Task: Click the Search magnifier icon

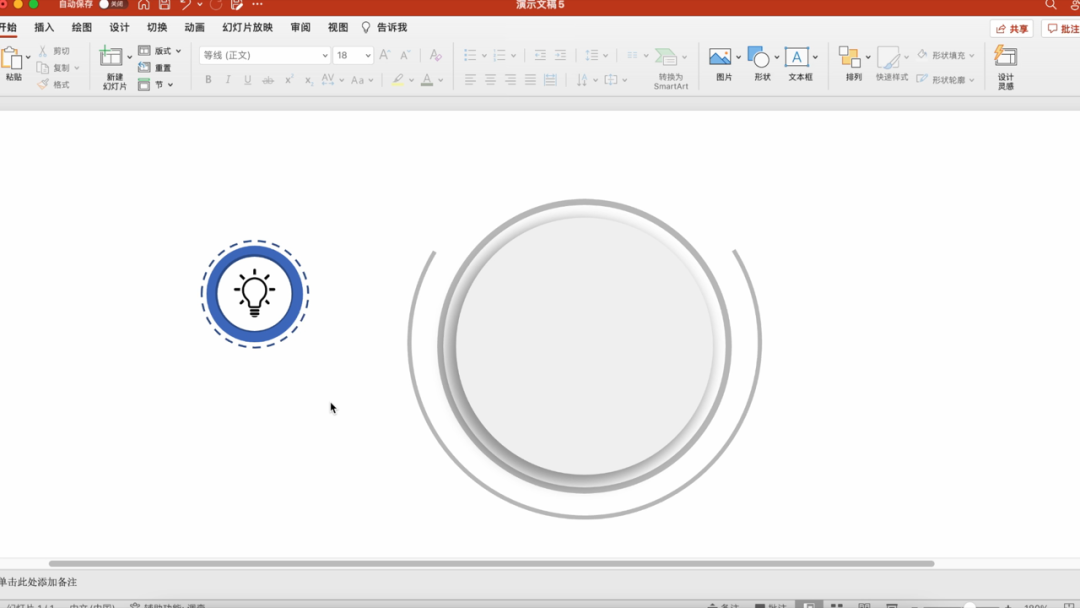Action: click(x=1050, y=5)
